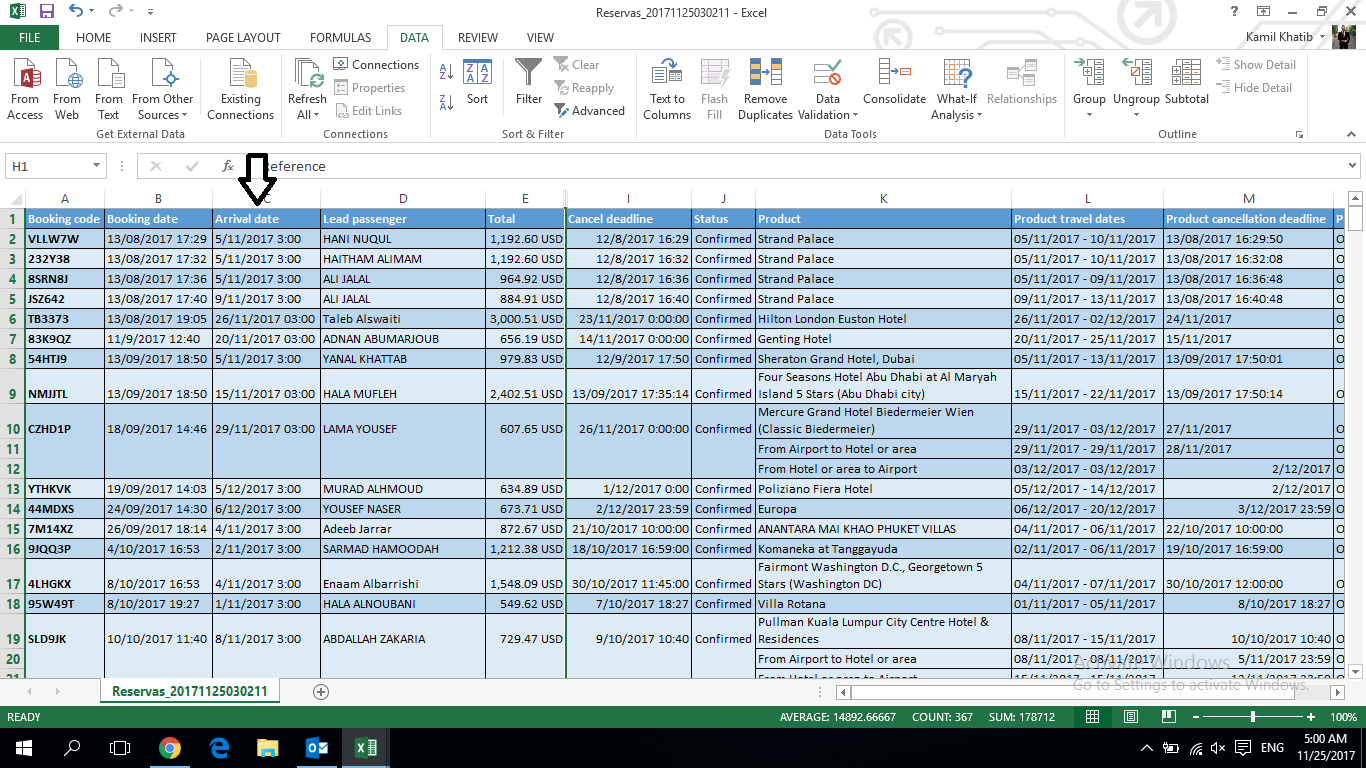
Task: Switch to the FORMULAS ribbon tab
Action: point(340,37)
